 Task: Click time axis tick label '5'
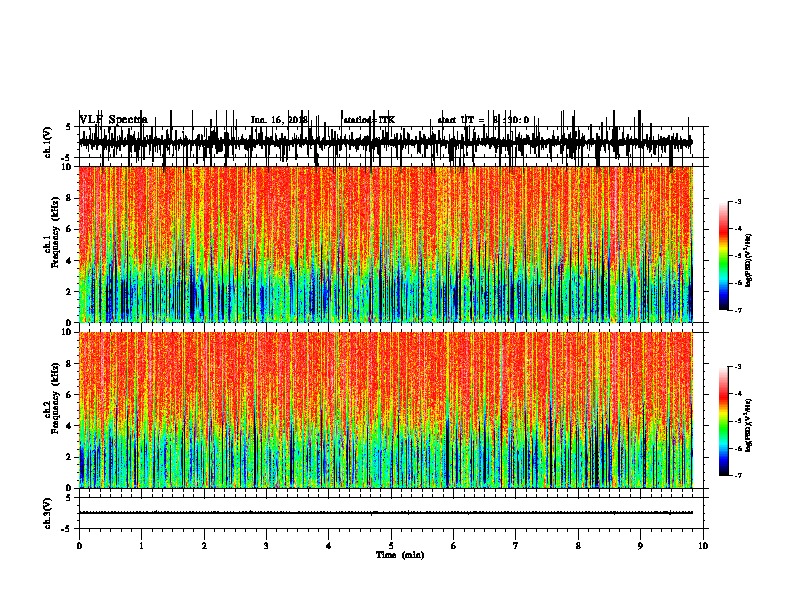point(391,546)
